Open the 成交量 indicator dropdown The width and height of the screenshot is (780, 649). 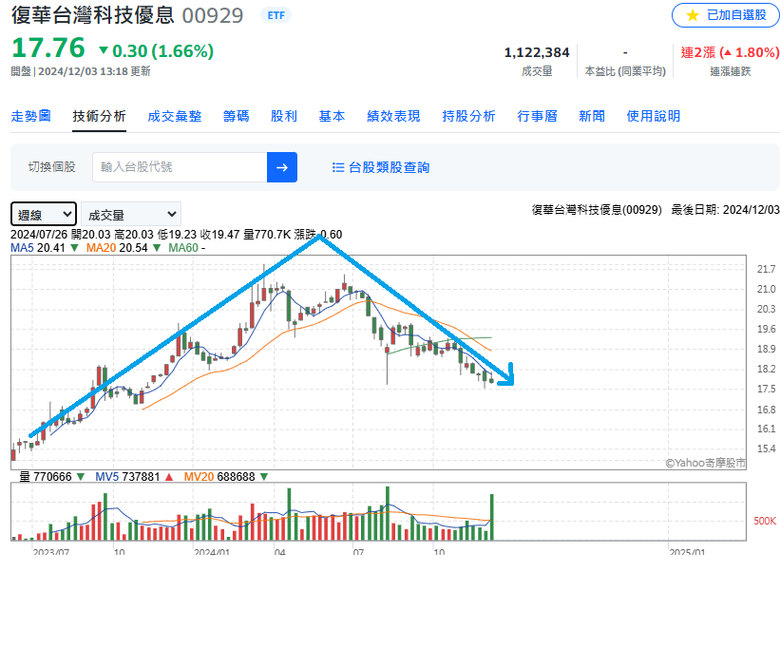click(x=131, y=214)
